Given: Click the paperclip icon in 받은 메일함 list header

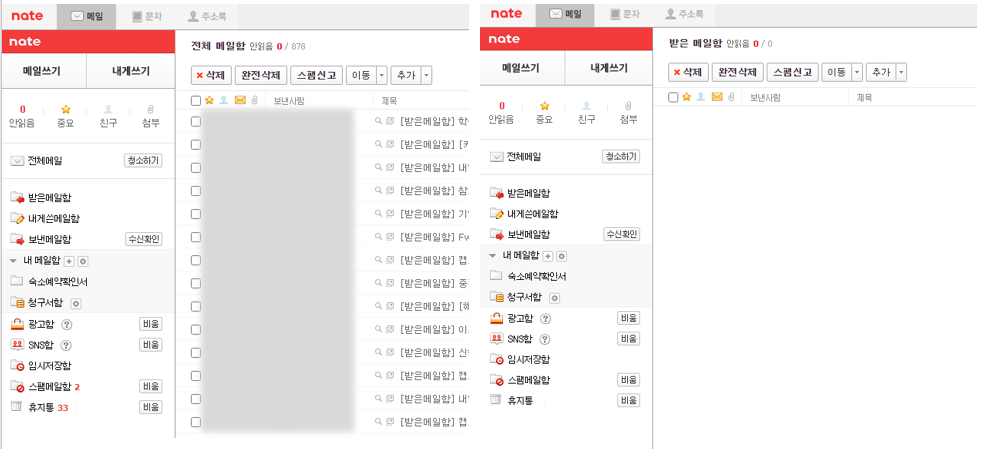Looking at the screenshot, I should [732, 97].
